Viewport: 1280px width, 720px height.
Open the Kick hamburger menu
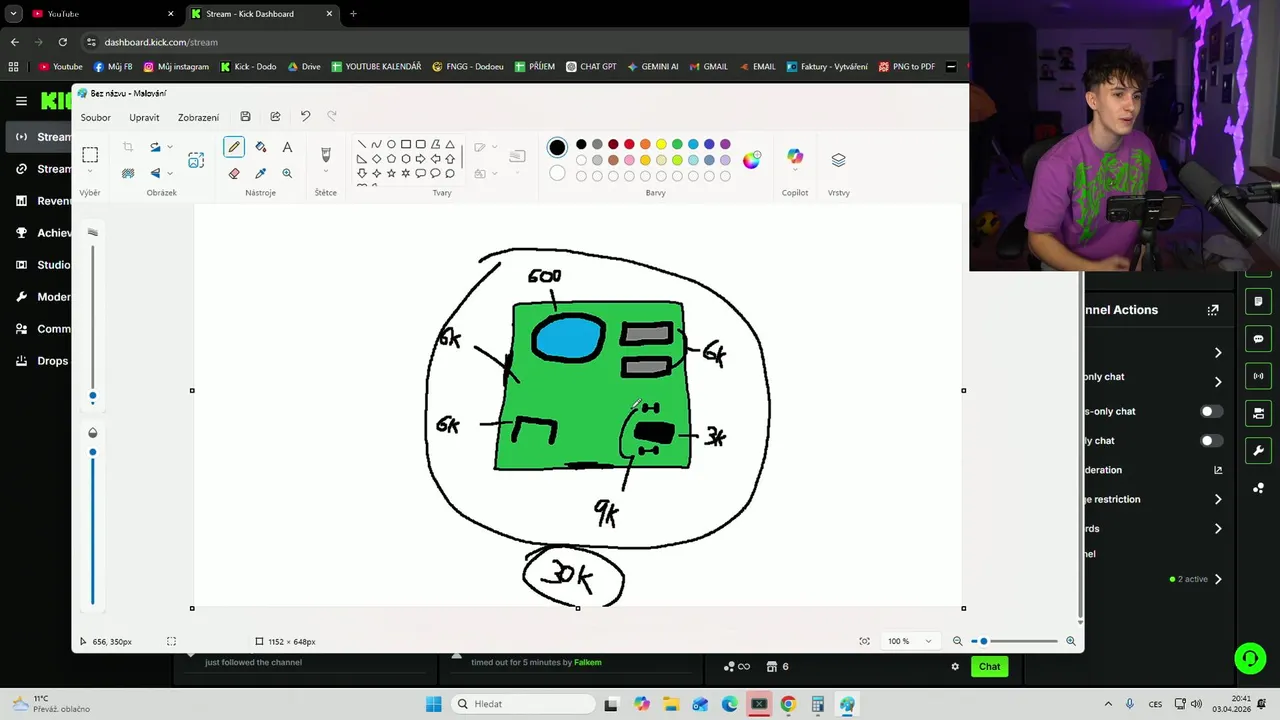[21, 101]
